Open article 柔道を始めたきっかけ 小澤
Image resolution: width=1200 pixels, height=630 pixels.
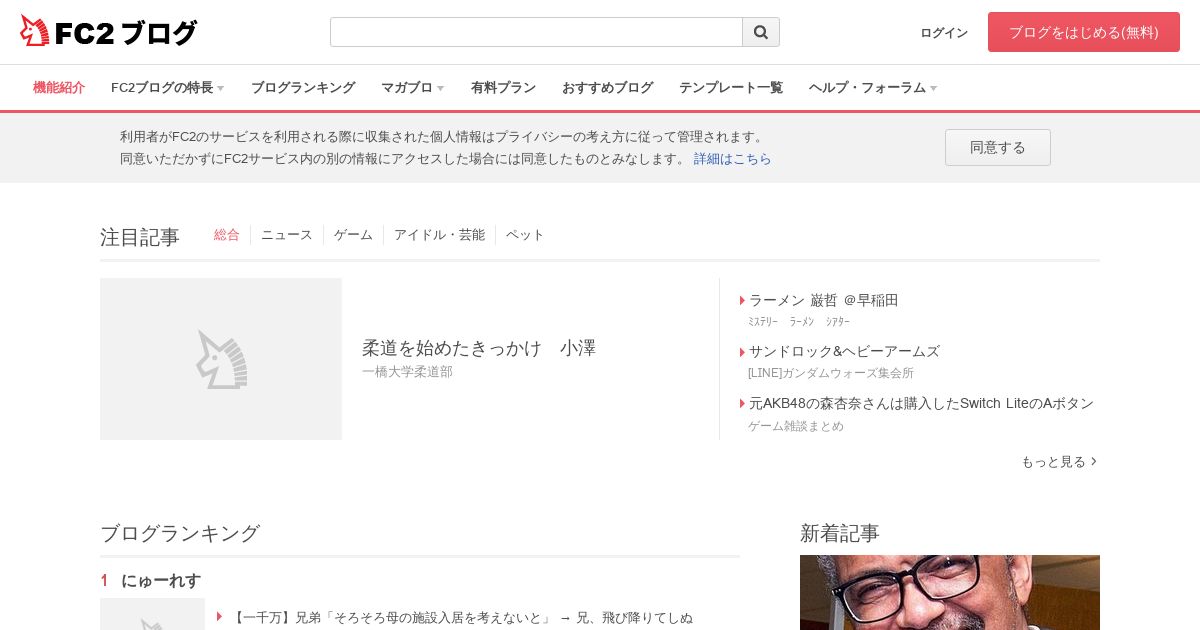(x=479, y=348)
